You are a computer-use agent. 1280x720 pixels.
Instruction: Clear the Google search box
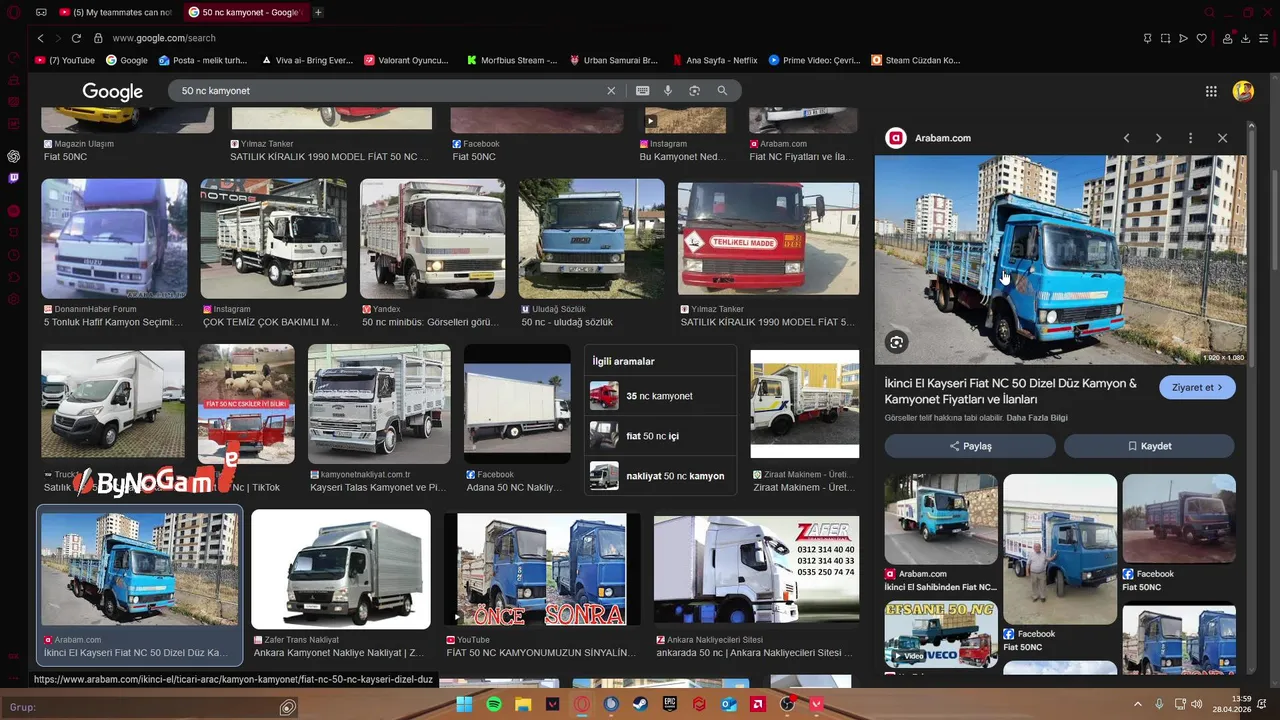pos(611,91)
